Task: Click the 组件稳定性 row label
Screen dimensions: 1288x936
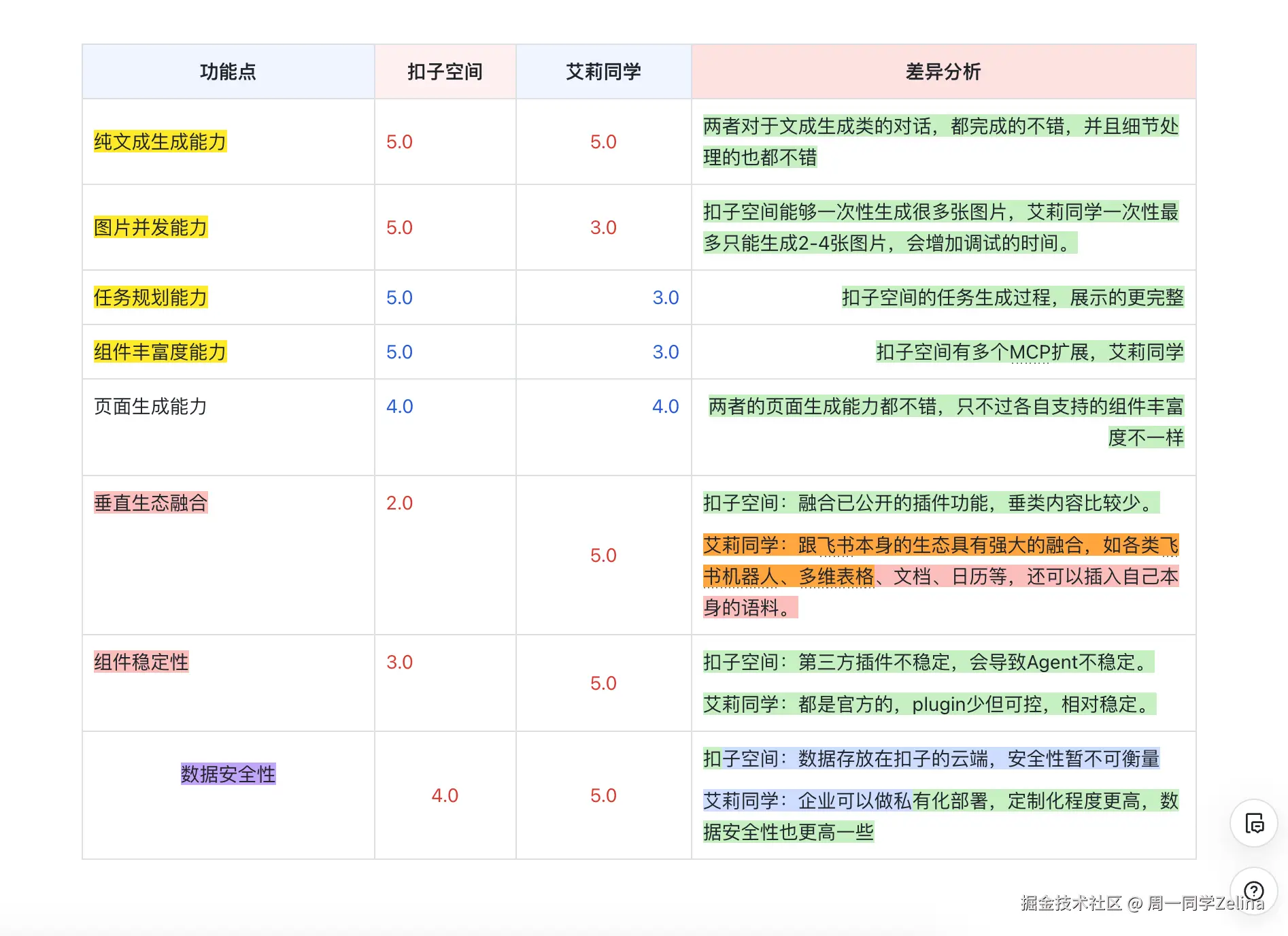Action: (x=141, y=662)
